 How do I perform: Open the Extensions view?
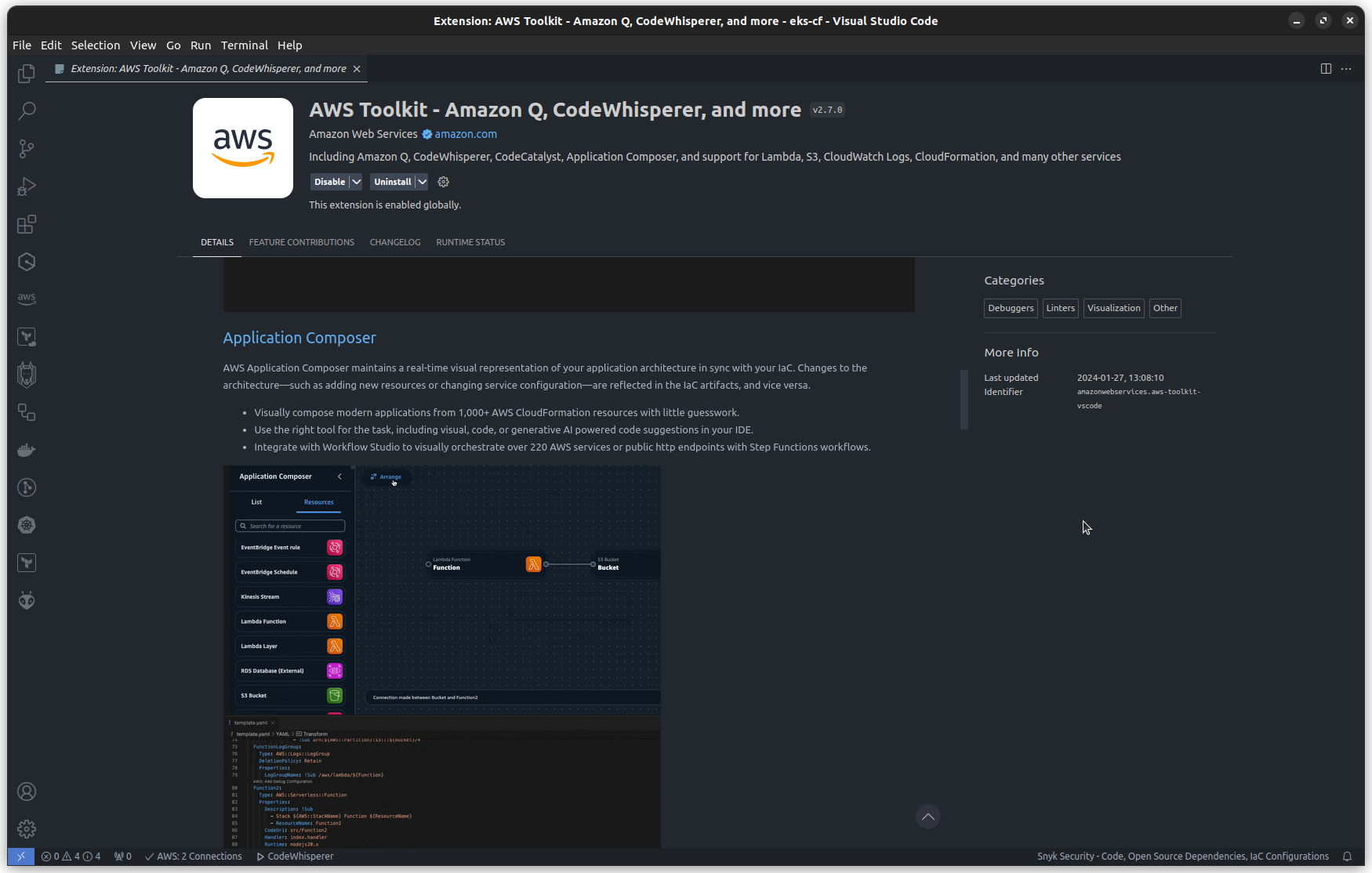(x=27, y=225)
